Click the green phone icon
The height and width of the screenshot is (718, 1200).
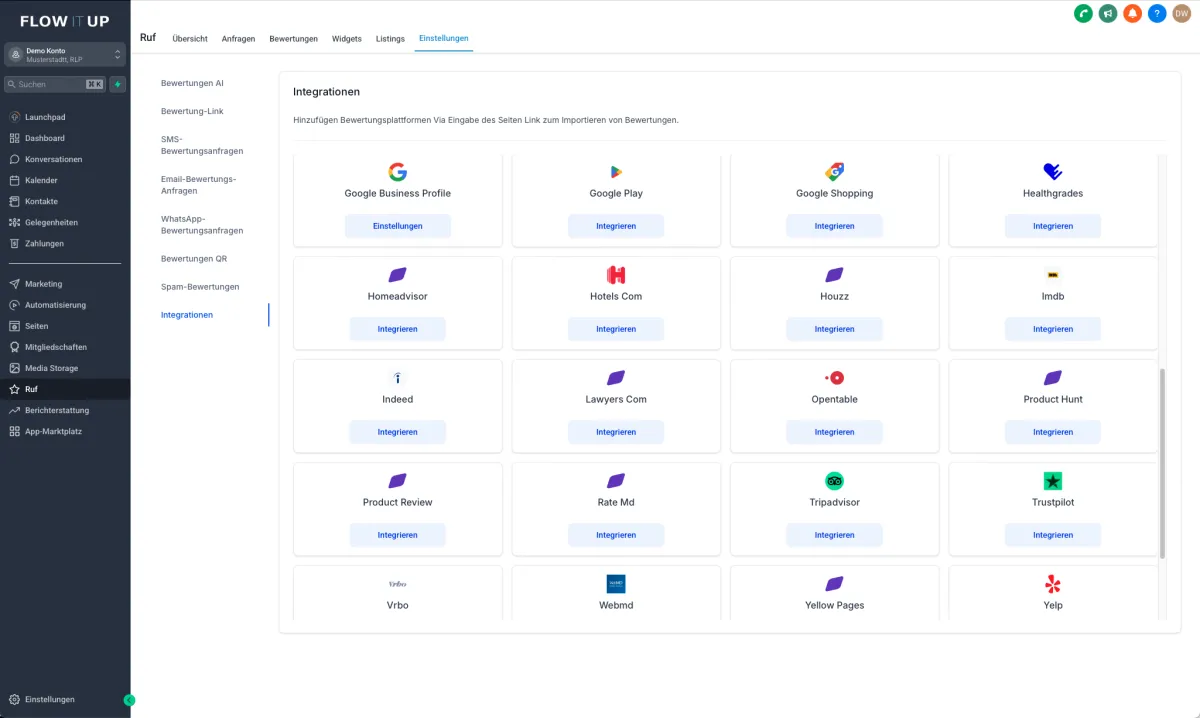(x=1083, y=13)
